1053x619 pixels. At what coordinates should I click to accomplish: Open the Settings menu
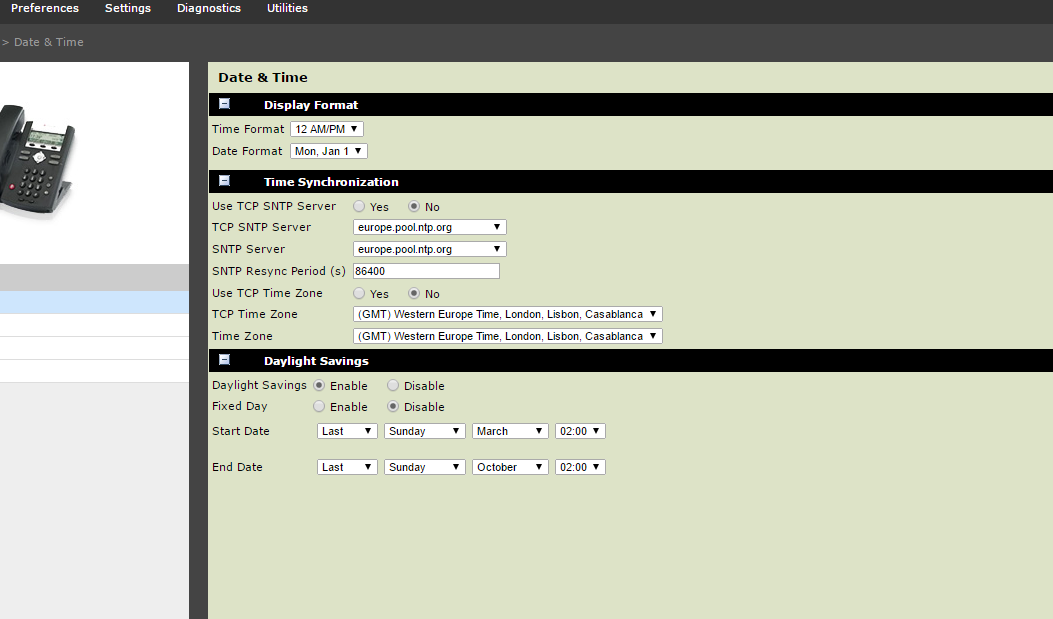[128, 8]
